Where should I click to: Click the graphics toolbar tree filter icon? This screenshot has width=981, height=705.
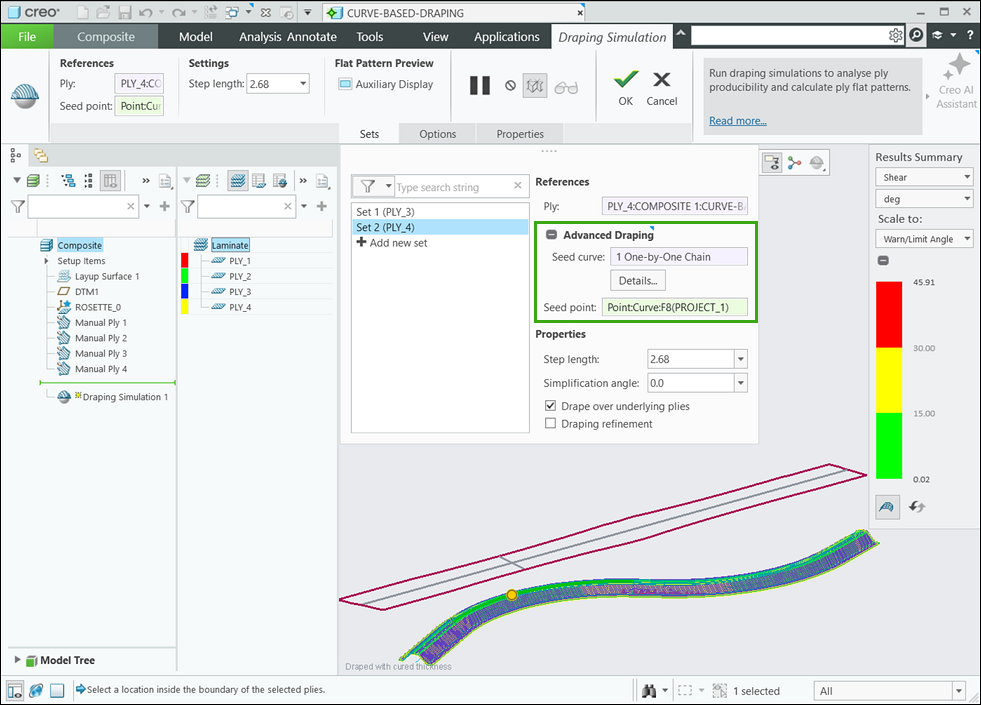pos(773,163)
